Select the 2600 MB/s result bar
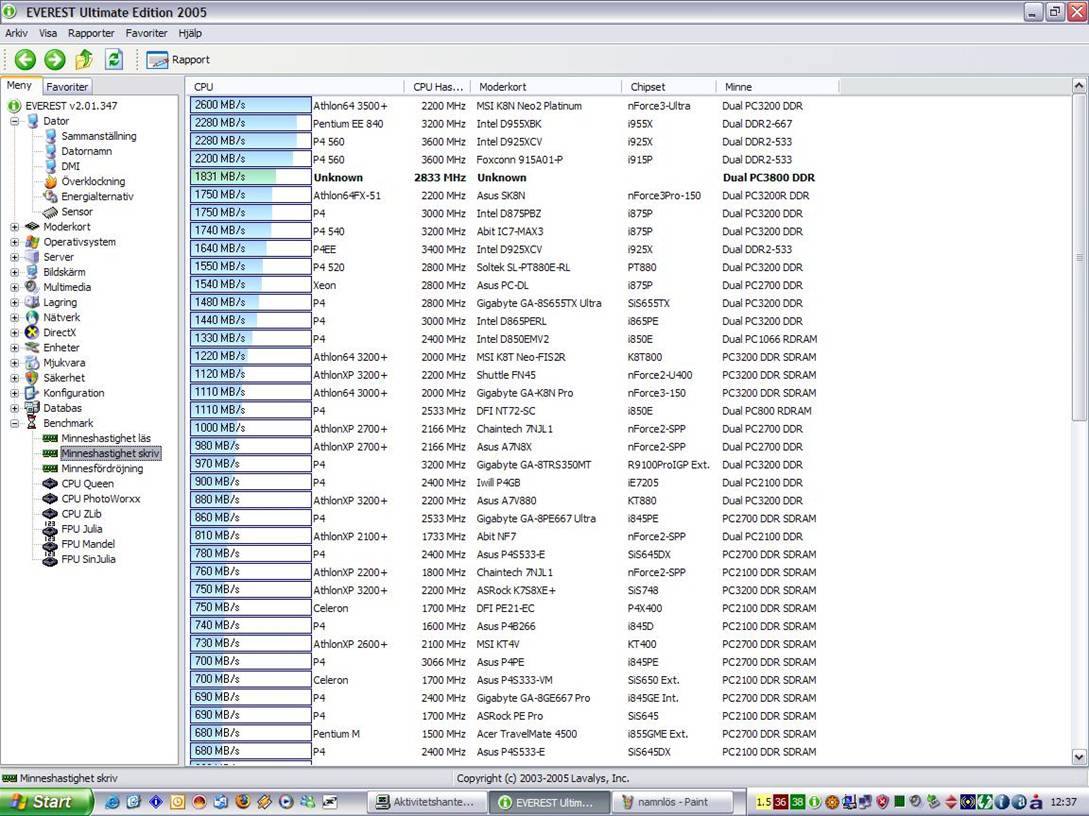1089x816 pixels. [251, 105]
